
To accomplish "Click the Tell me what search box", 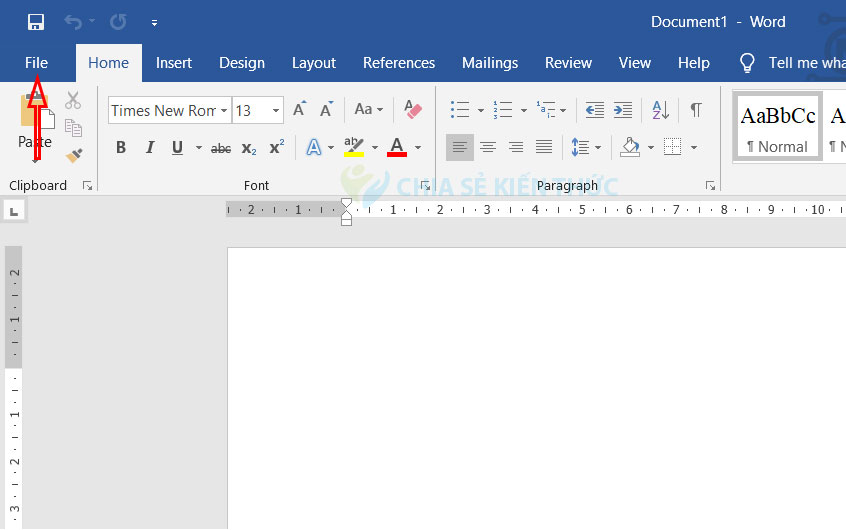I will tap(805, 63).
